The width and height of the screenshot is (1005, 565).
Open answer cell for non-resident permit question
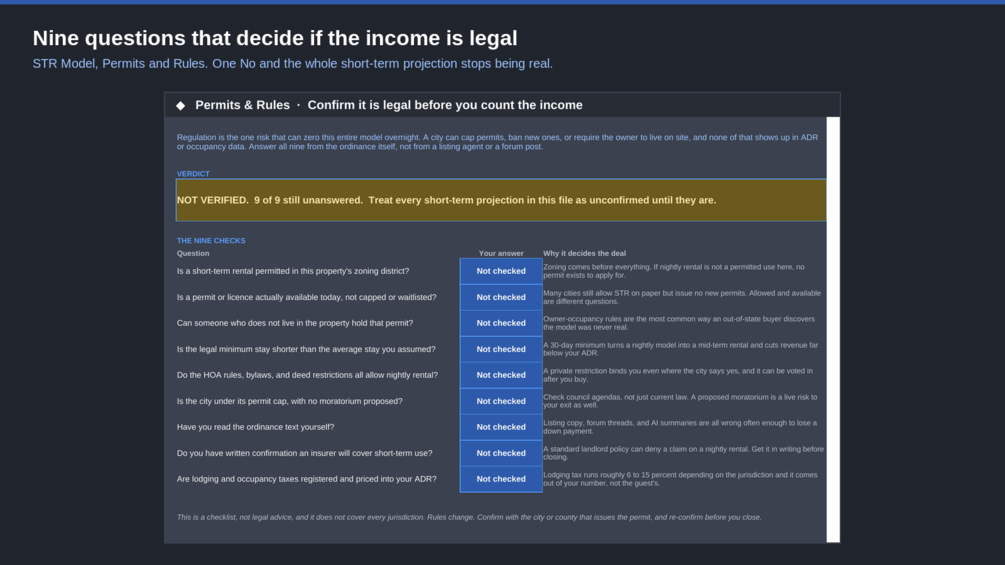(501, 323)
